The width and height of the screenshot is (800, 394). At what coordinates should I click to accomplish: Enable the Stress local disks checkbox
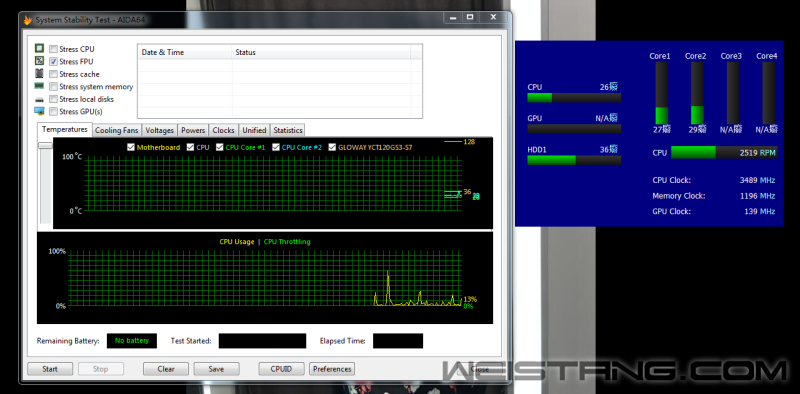point(53,99)
